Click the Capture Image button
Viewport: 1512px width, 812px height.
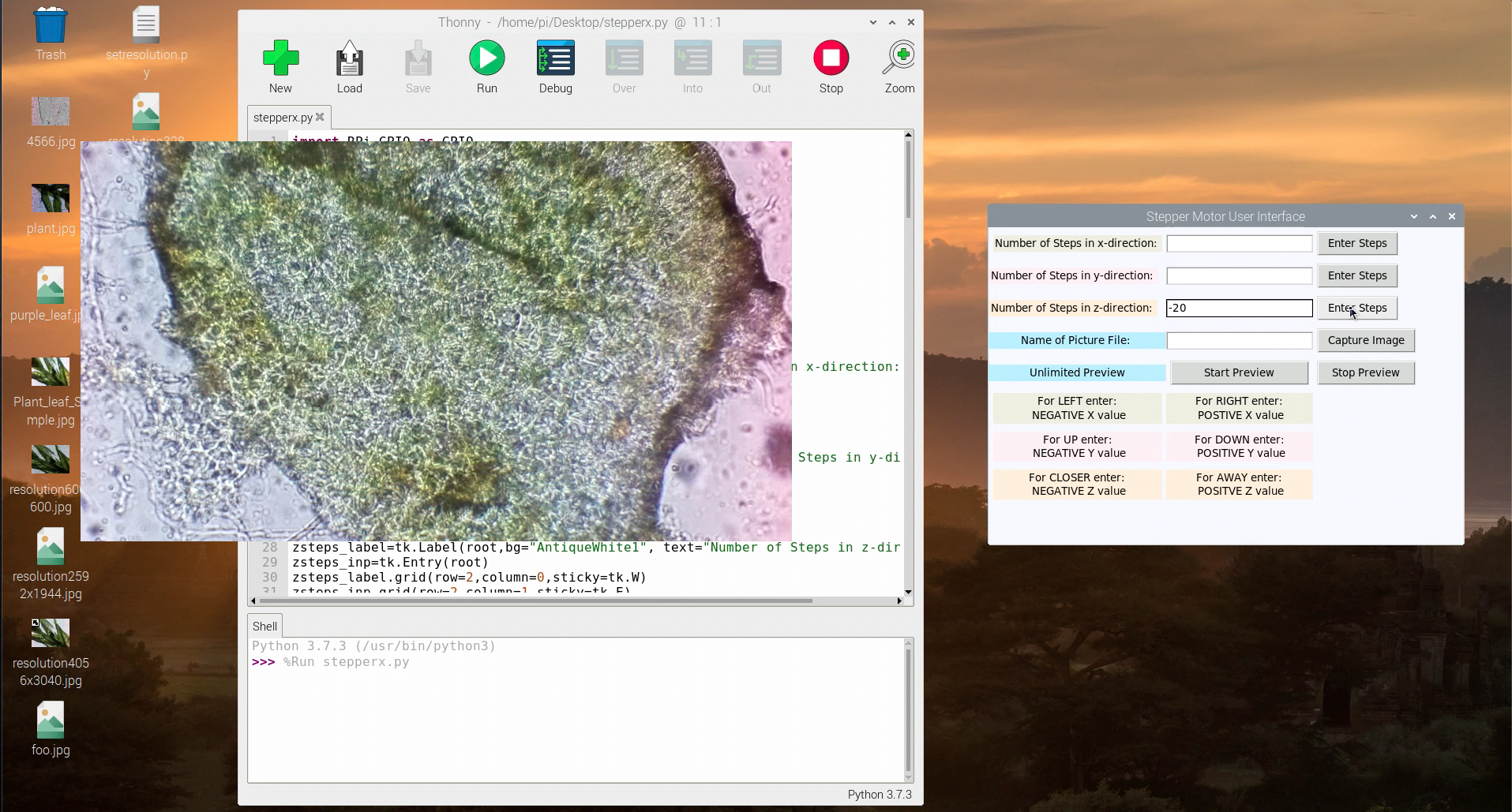(1366, 340)
